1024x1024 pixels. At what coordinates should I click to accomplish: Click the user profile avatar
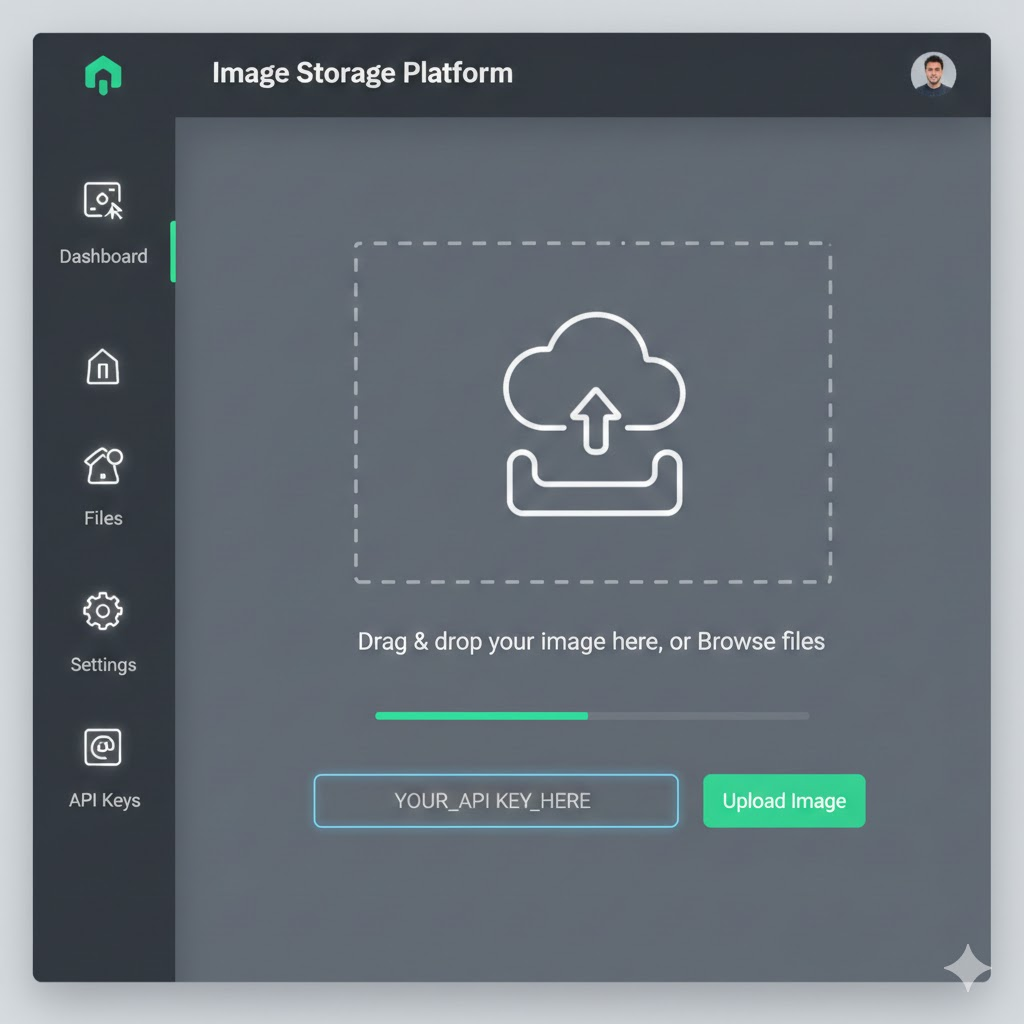click(x=934, y=73)
